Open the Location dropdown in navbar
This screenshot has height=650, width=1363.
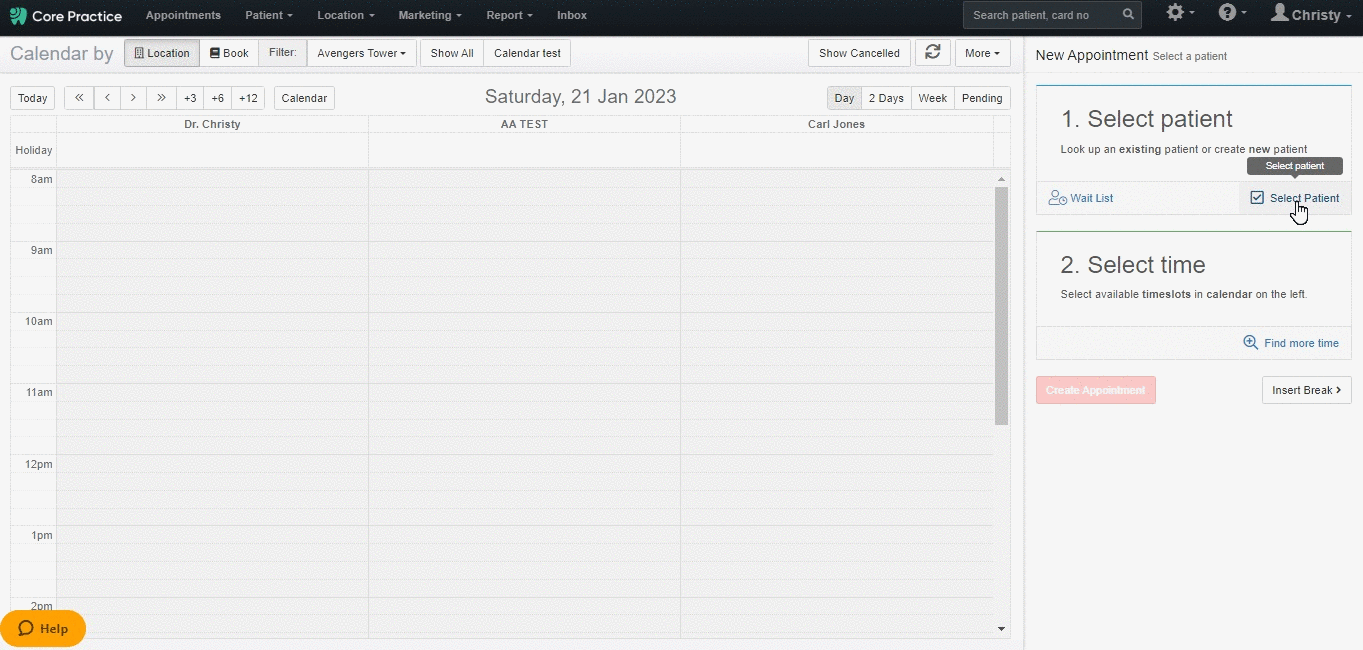345,15
